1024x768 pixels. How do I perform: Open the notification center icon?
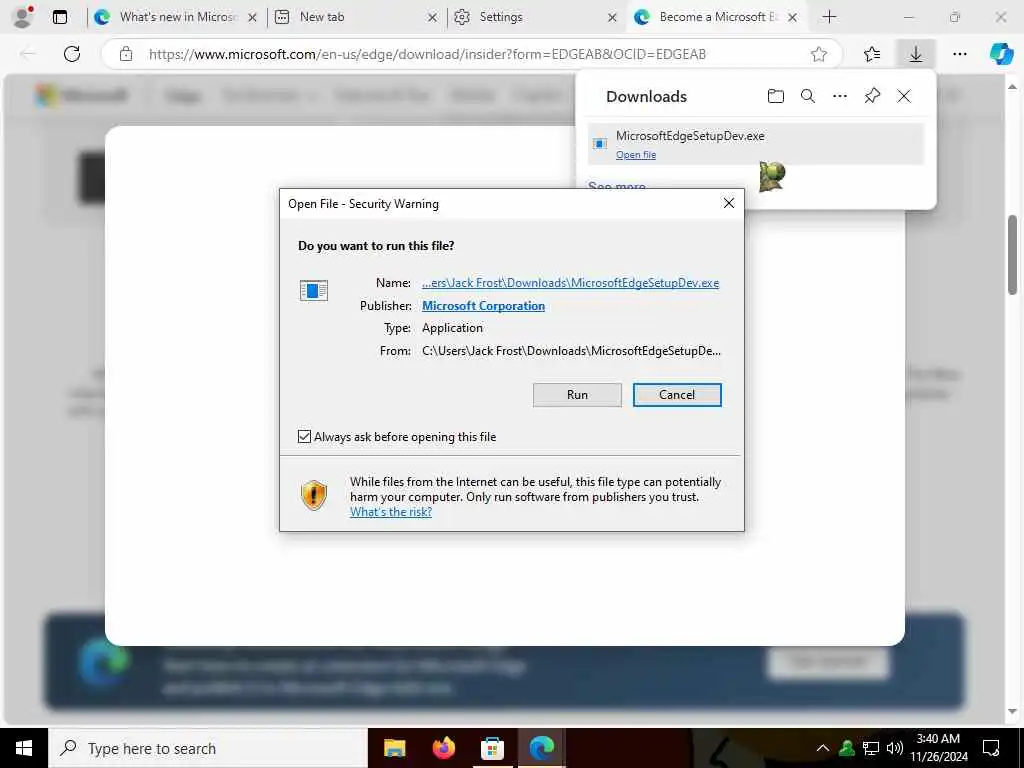(x=991, y=748)
